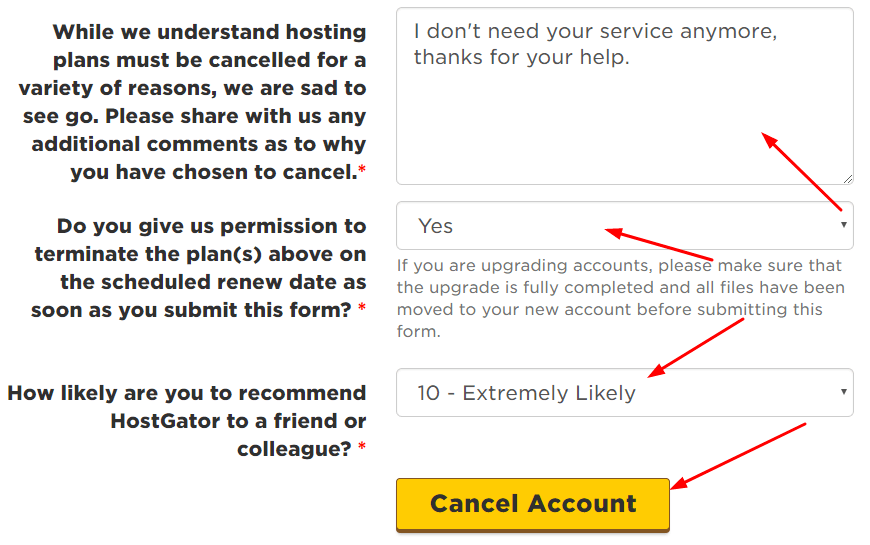Image resolution: width=870 pixels, height=545 pixels.
Task: Click on "I don't need your service anymore," line
Action: (x=595, y=32)
